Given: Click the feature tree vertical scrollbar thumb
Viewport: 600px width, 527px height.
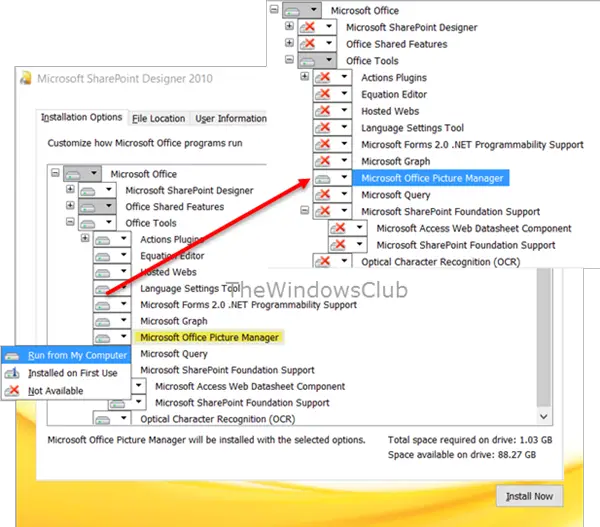Looking at the screenshot, I should click(x=544, y=338).
